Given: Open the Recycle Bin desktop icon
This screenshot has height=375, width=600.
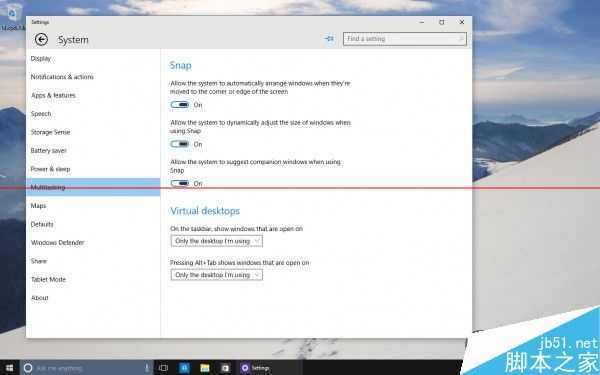Looking at the screenshot, I should coord(12,17).
